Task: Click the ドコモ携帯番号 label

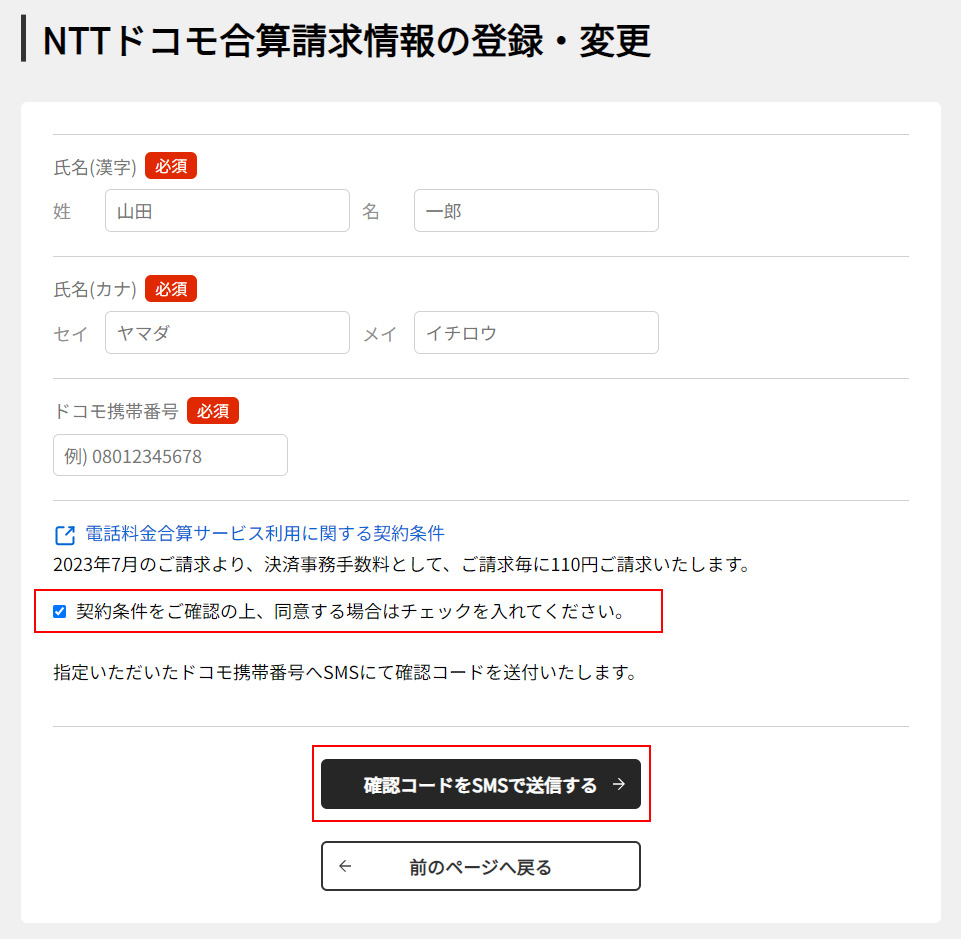Action: click(116, 411)
